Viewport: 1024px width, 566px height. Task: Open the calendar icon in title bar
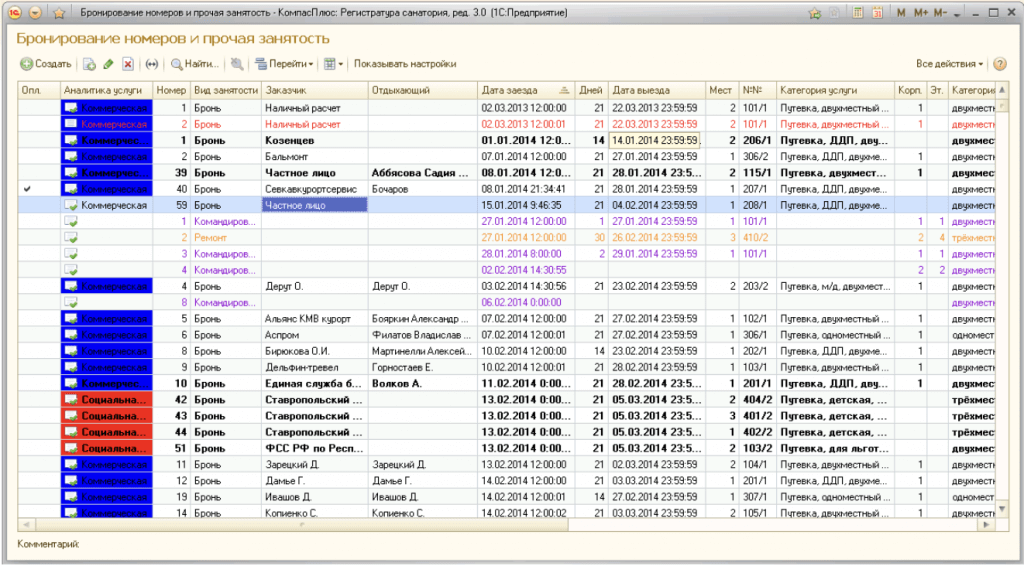click(x=877, y=13)
